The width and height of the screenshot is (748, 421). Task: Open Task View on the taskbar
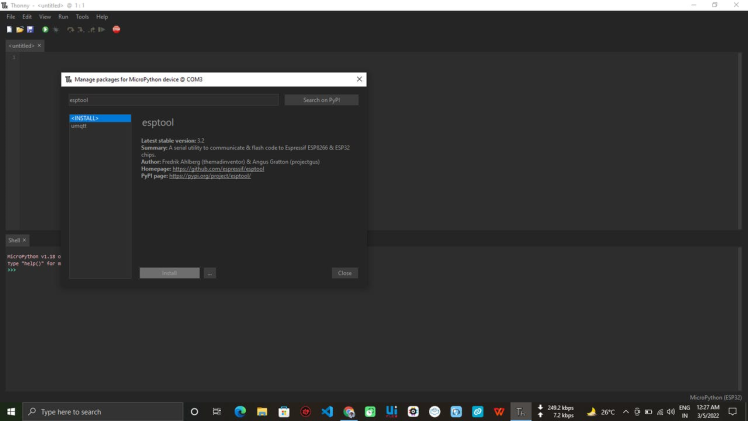pos(217,411)
